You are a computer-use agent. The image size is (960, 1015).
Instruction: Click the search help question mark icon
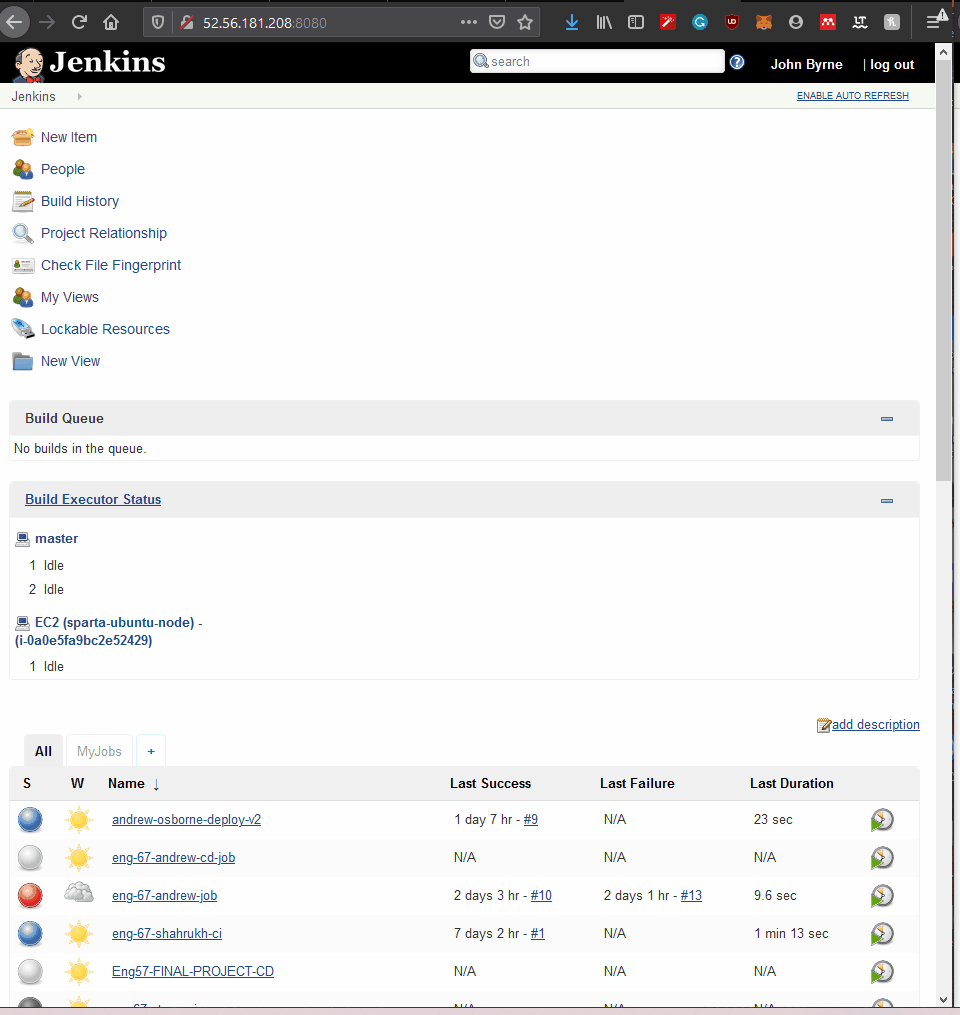(x=737, y=62)
